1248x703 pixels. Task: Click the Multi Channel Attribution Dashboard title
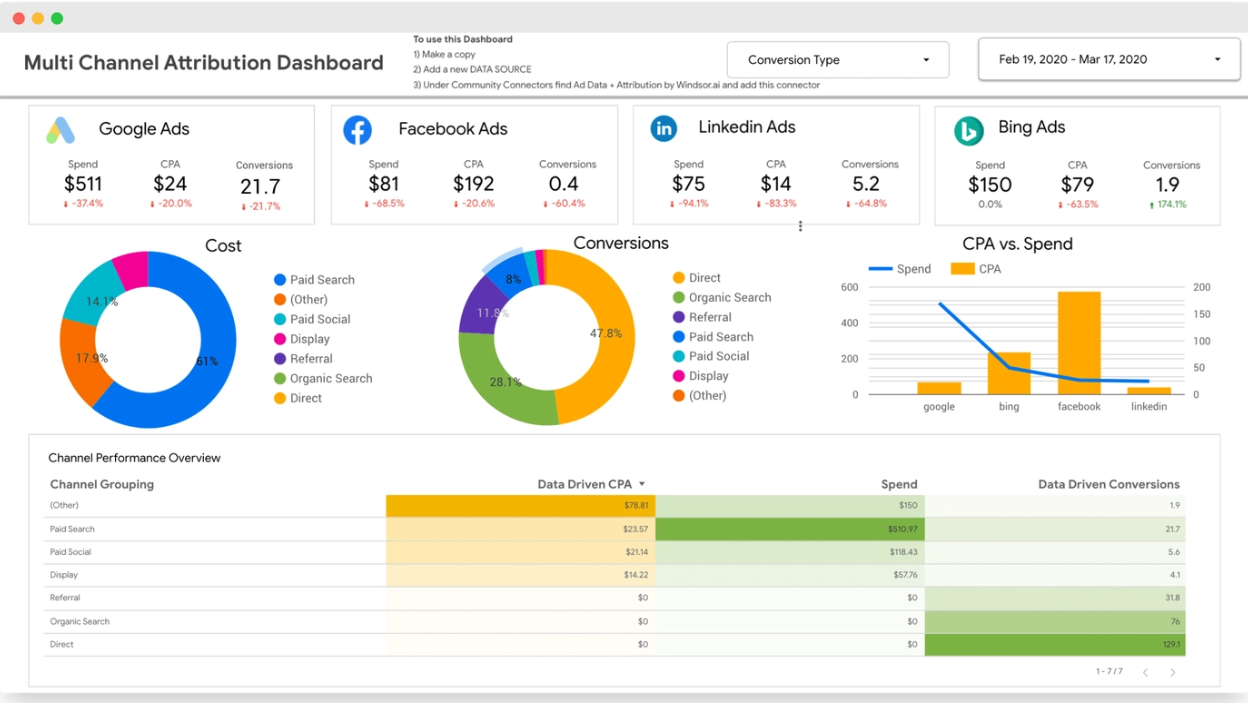(x=203, y=62)
